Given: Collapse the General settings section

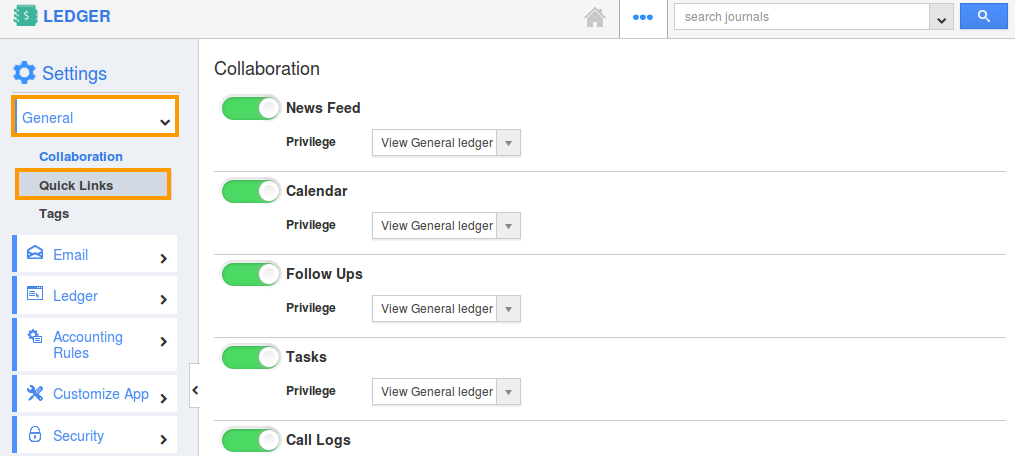Looking at the screenshot, I should [x=95, y=117].
